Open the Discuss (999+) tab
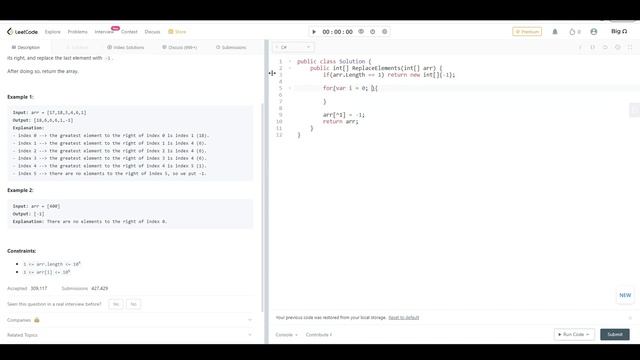Viewport: 640px width, 360px height. click(180, 47)
